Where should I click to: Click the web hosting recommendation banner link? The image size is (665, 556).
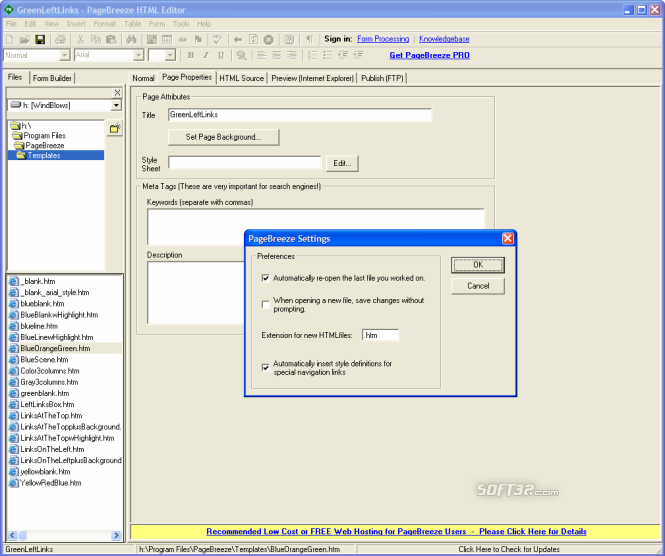(x=396, y=531)
